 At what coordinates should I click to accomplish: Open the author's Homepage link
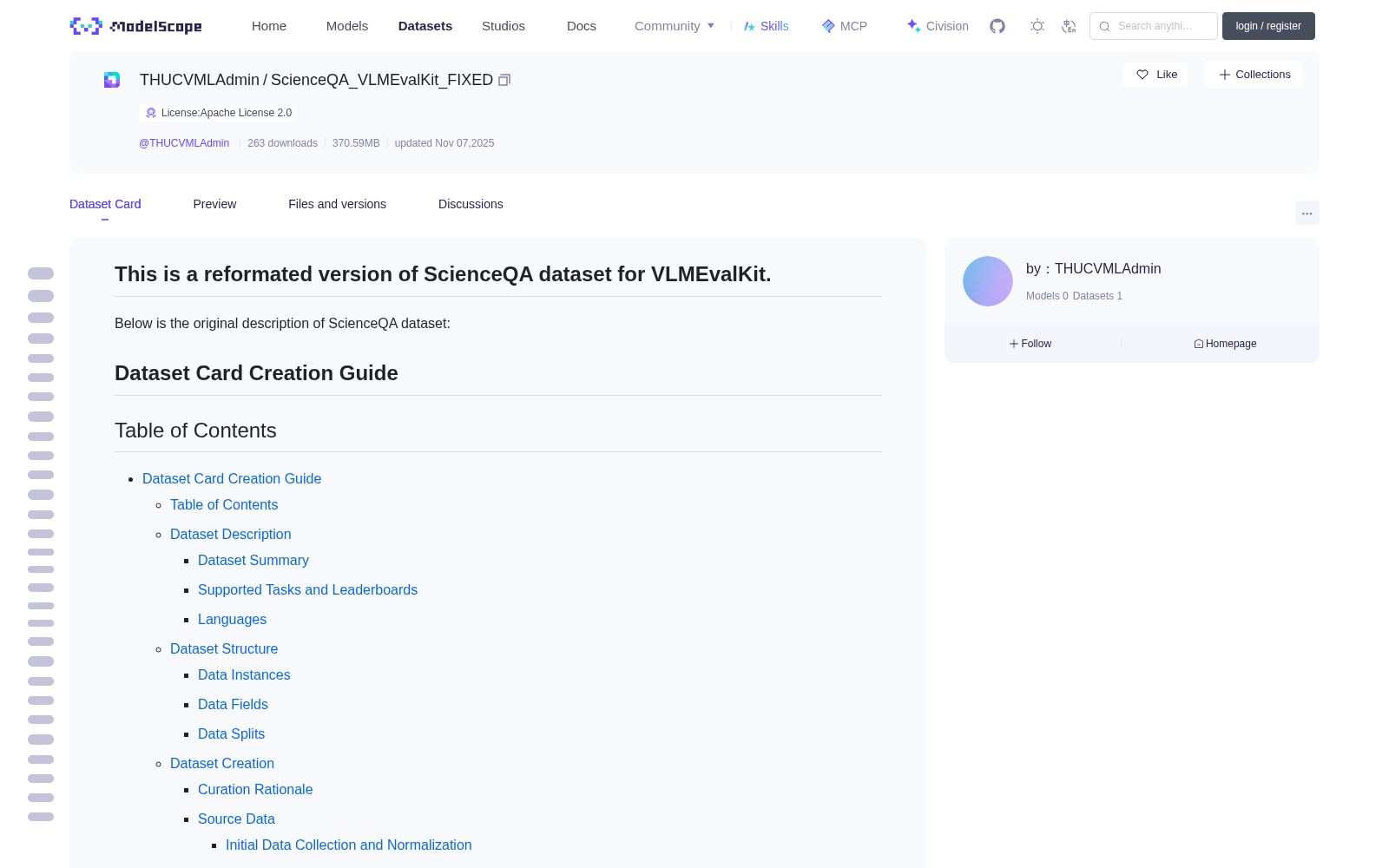pyautogui.click(x=1225, y=344)
